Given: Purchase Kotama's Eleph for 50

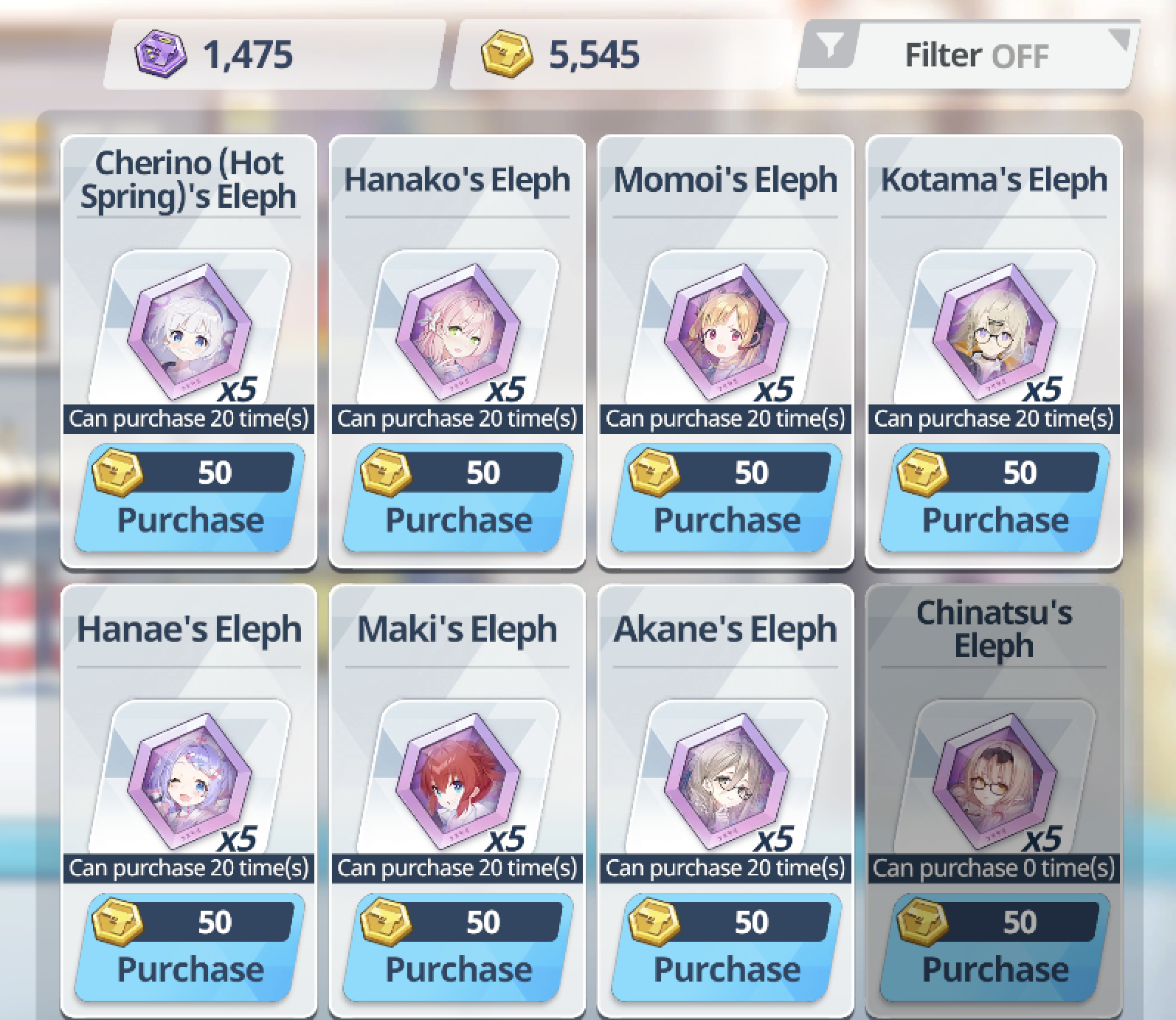Looking at the screenshot, I should tap(995, 498).
